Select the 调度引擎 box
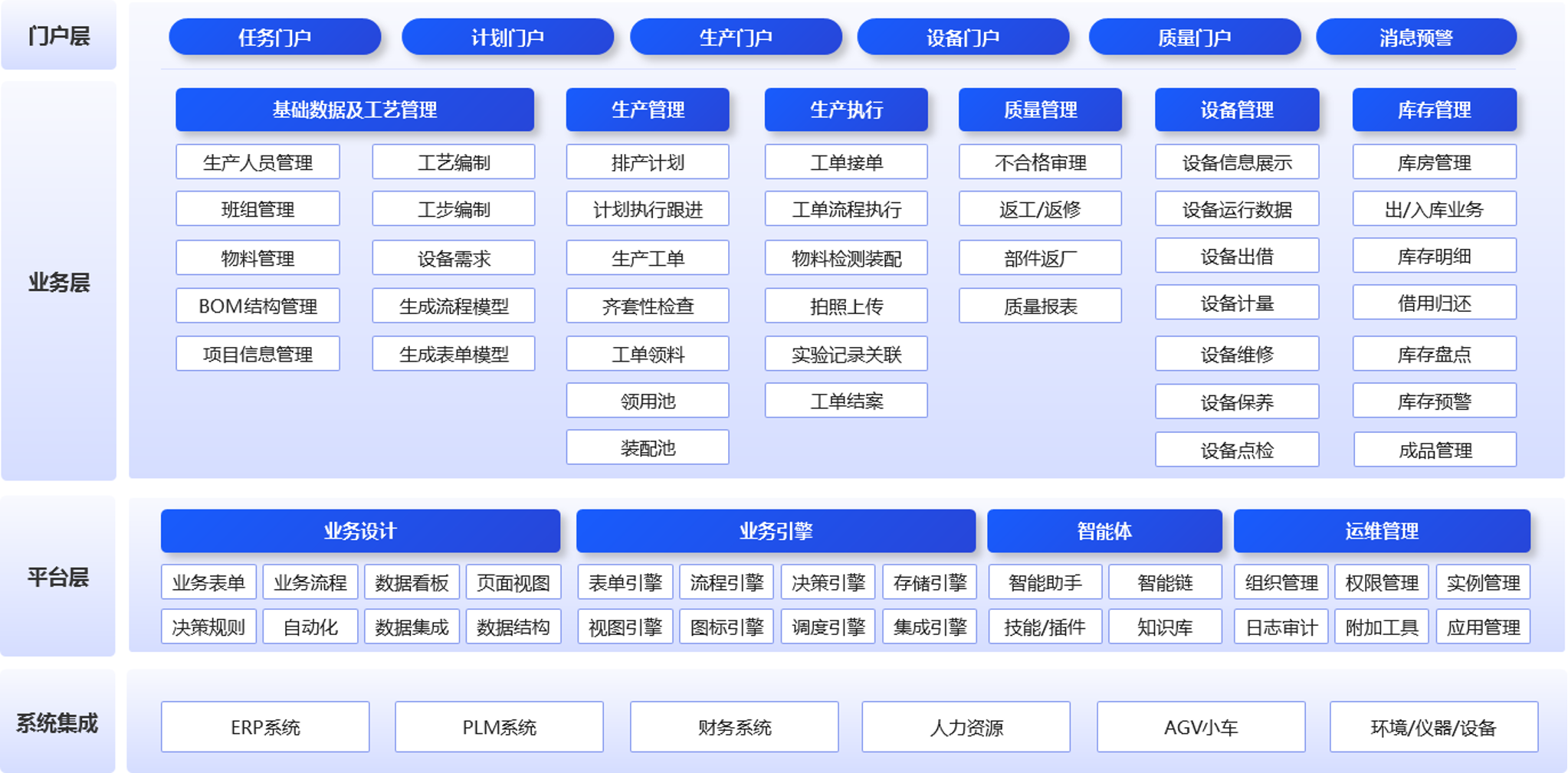This screenshot has width=1568, height=773. pos(828,627)
